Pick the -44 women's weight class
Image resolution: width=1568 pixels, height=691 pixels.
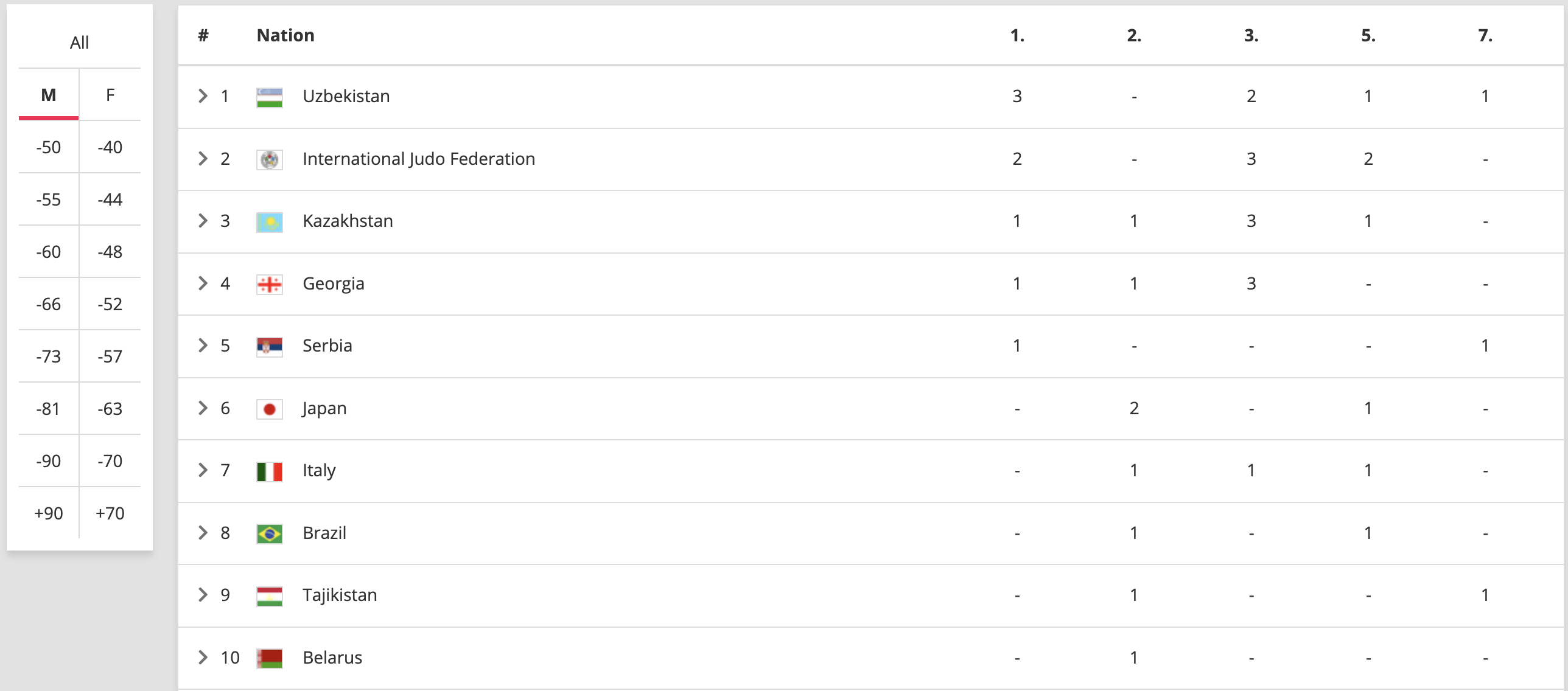pos(110,200)
